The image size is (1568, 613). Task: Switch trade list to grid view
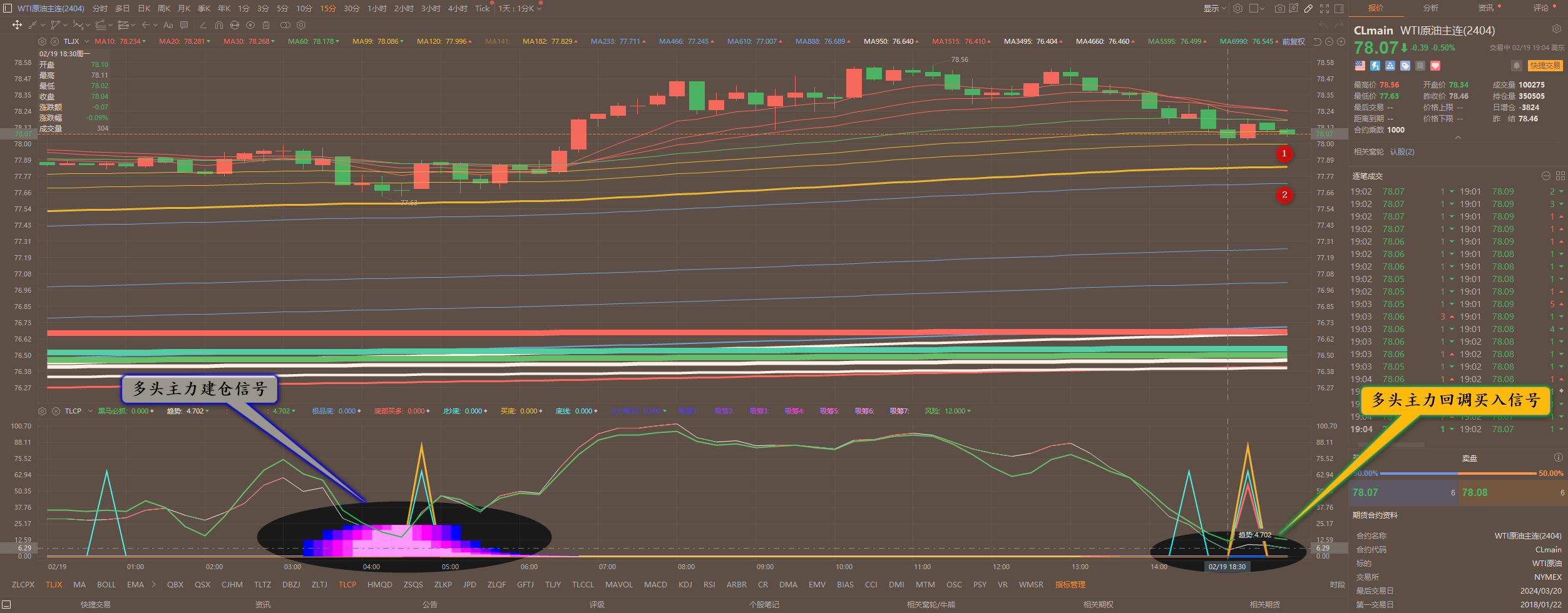click(x=1560, y=176)
